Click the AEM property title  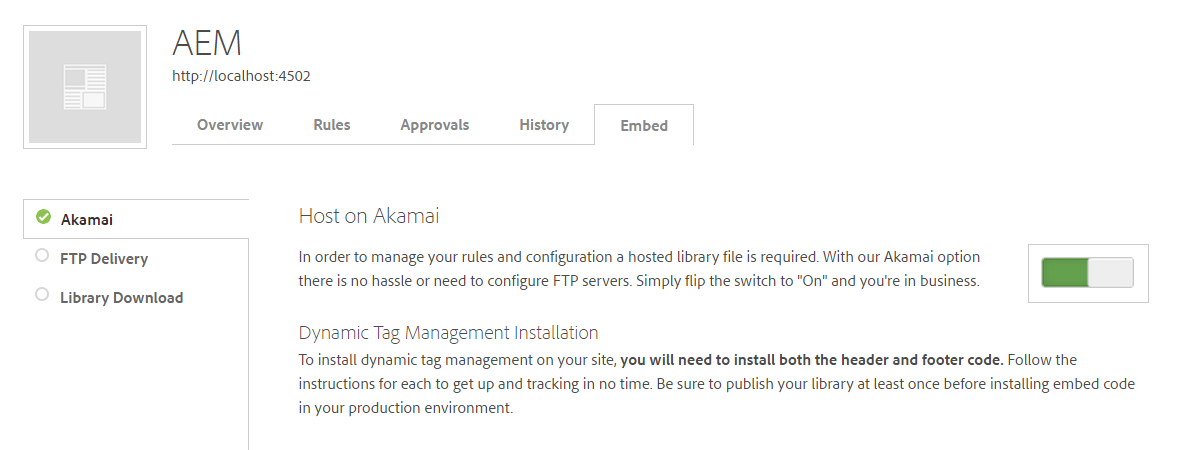207,43
